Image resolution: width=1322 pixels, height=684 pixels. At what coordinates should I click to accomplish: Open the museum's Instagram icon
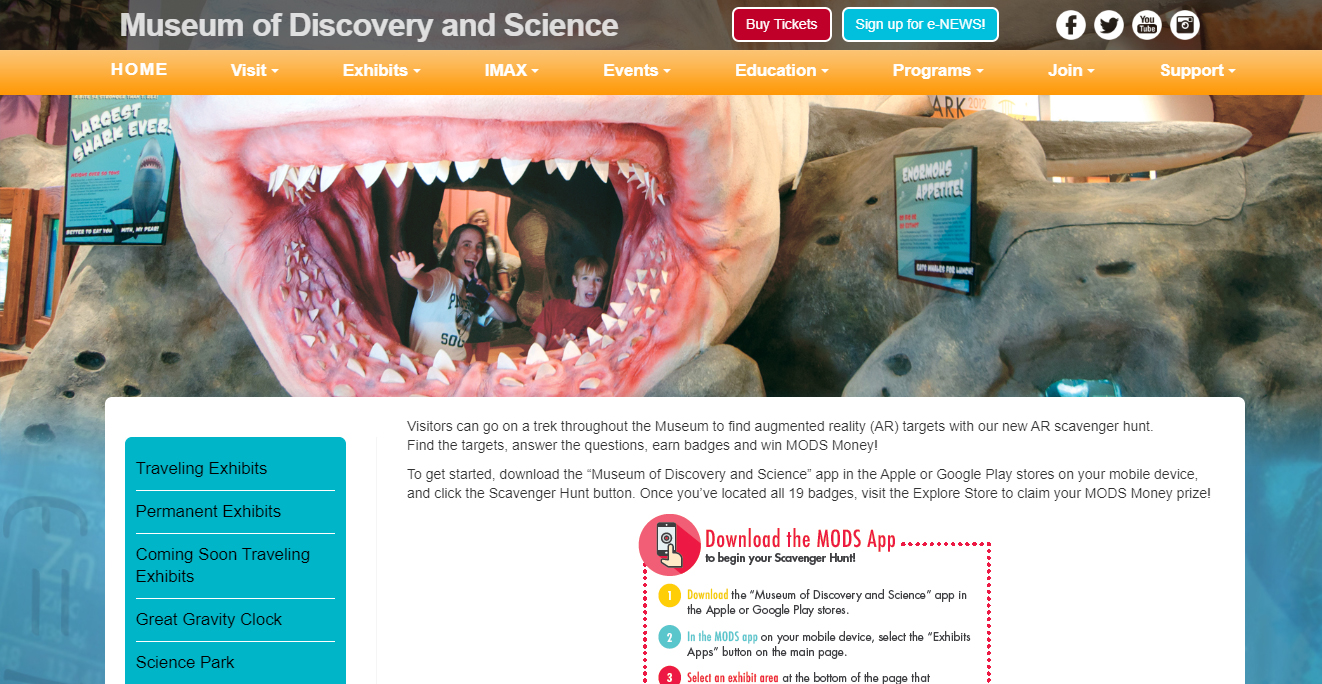tap(1185, 25)
